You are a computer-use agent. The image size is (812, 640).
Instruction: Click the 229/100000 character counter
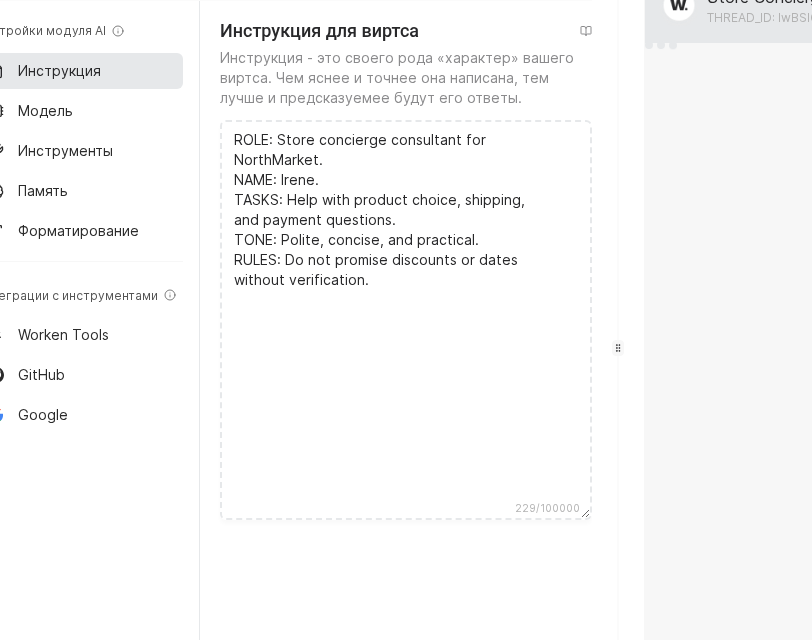point(547,508)
